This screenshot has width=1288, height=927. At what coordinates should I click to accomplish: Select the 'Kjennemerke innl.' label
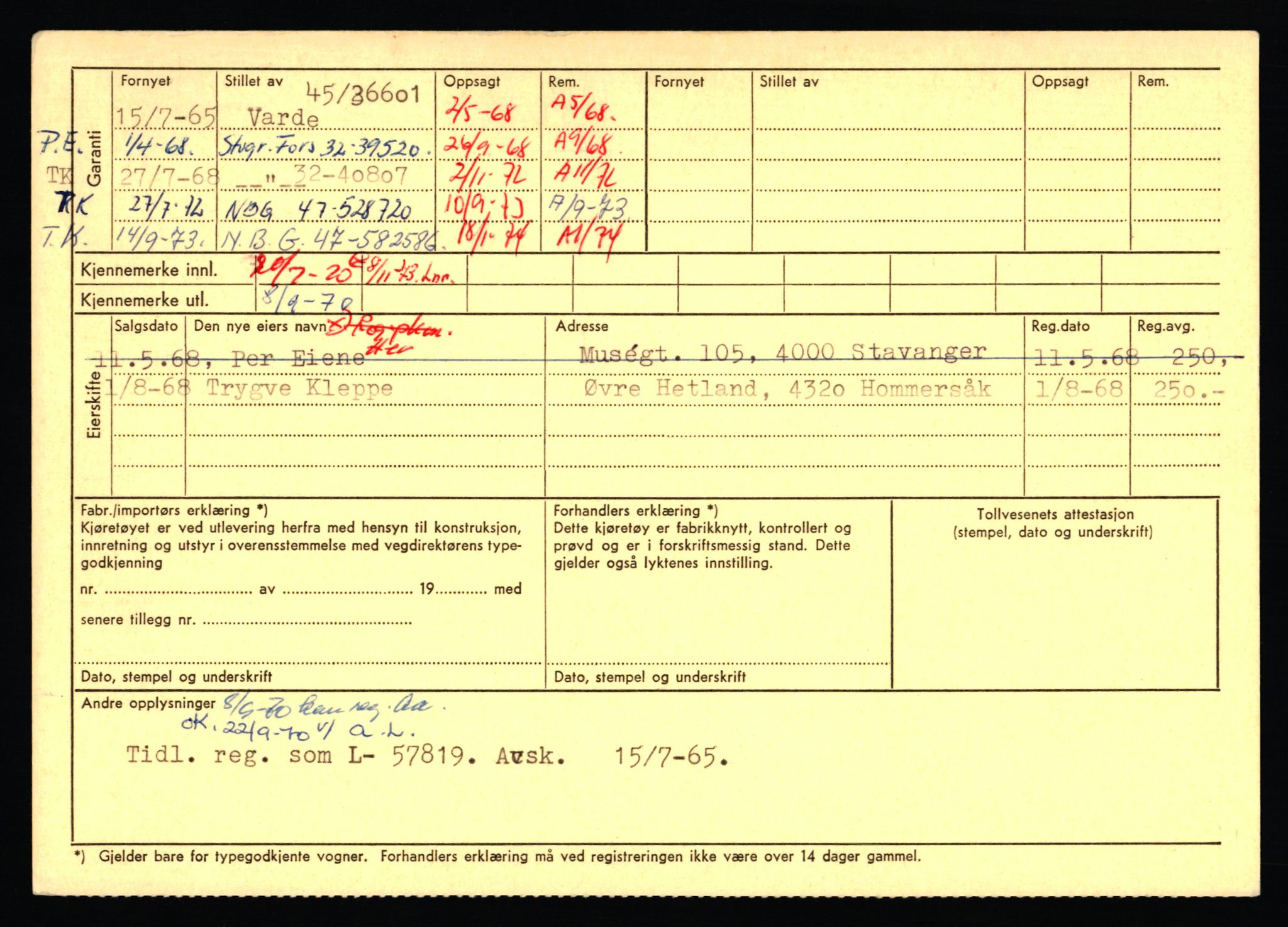point(149,271)
